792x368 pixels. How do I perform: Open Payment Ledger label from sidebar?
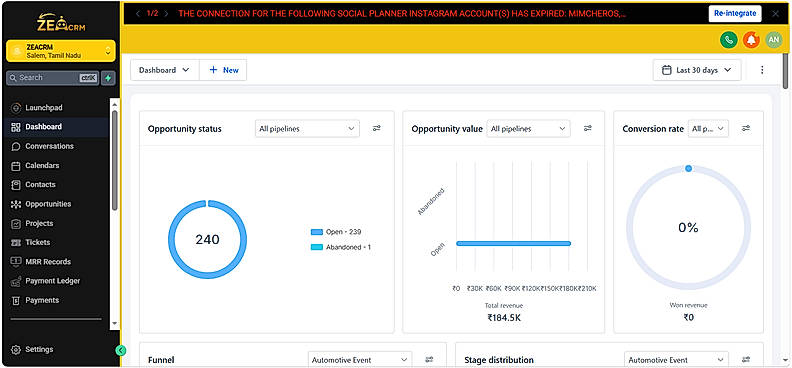point(53,281)
